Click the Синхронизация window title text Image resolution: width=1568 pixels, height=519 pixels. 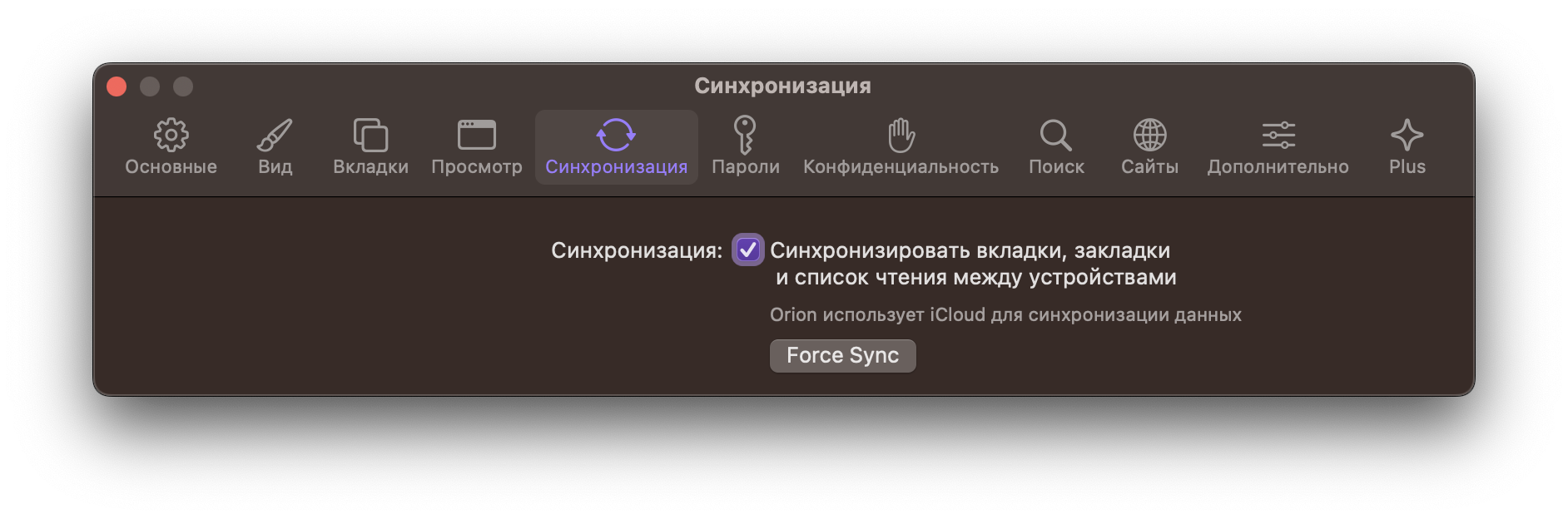[x=782, y=86]
